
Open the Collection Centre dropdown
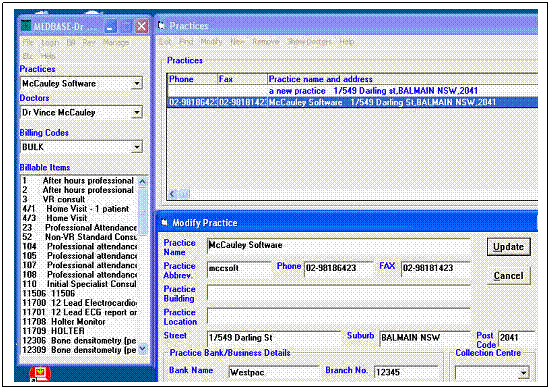click(x=523, y=372)
